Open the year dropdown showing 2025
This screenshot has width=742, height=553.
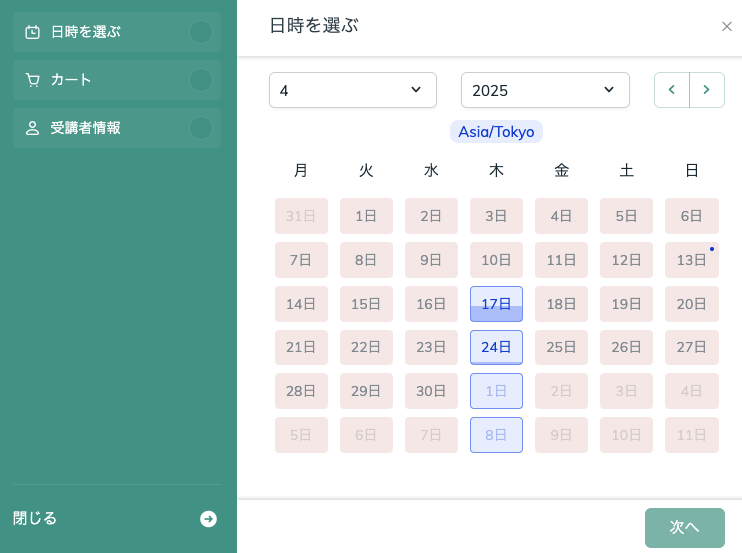click(545, 90)
